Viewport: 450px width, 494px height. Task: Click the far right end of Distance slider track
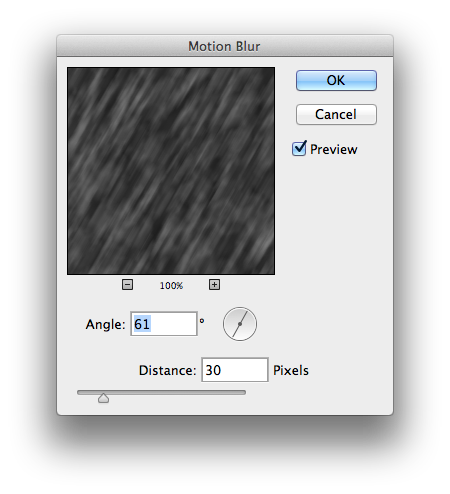pyautogui.click(x=244, y=393)
